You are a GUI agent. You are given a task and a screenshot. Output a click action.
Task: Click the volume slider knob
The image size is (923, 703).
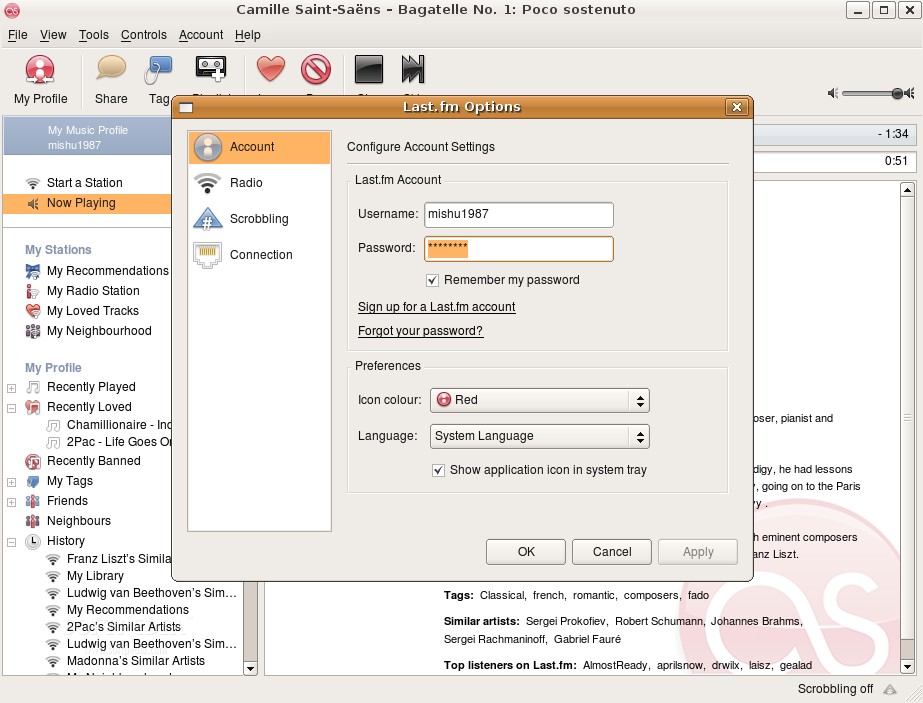click(897, 93)
